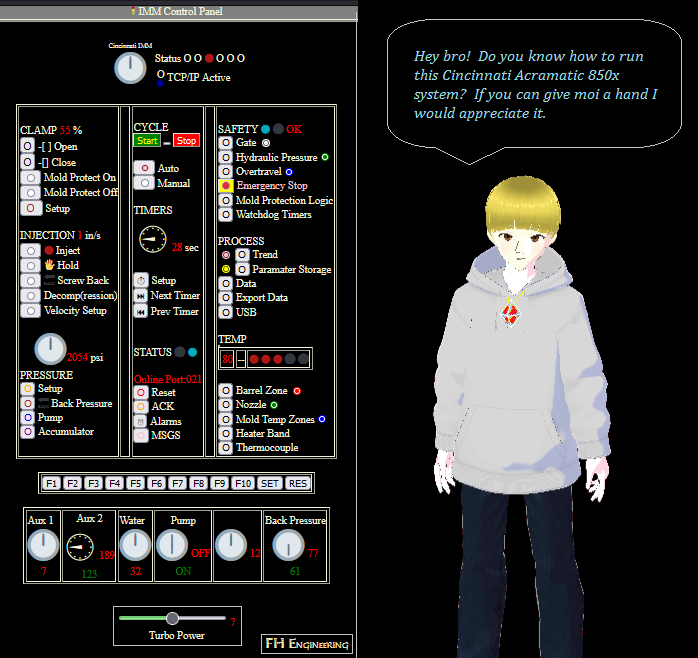Viewport: 698px width, 658px height.
Task: Turn the injection pressure psi knob
Action: (50, 349)
